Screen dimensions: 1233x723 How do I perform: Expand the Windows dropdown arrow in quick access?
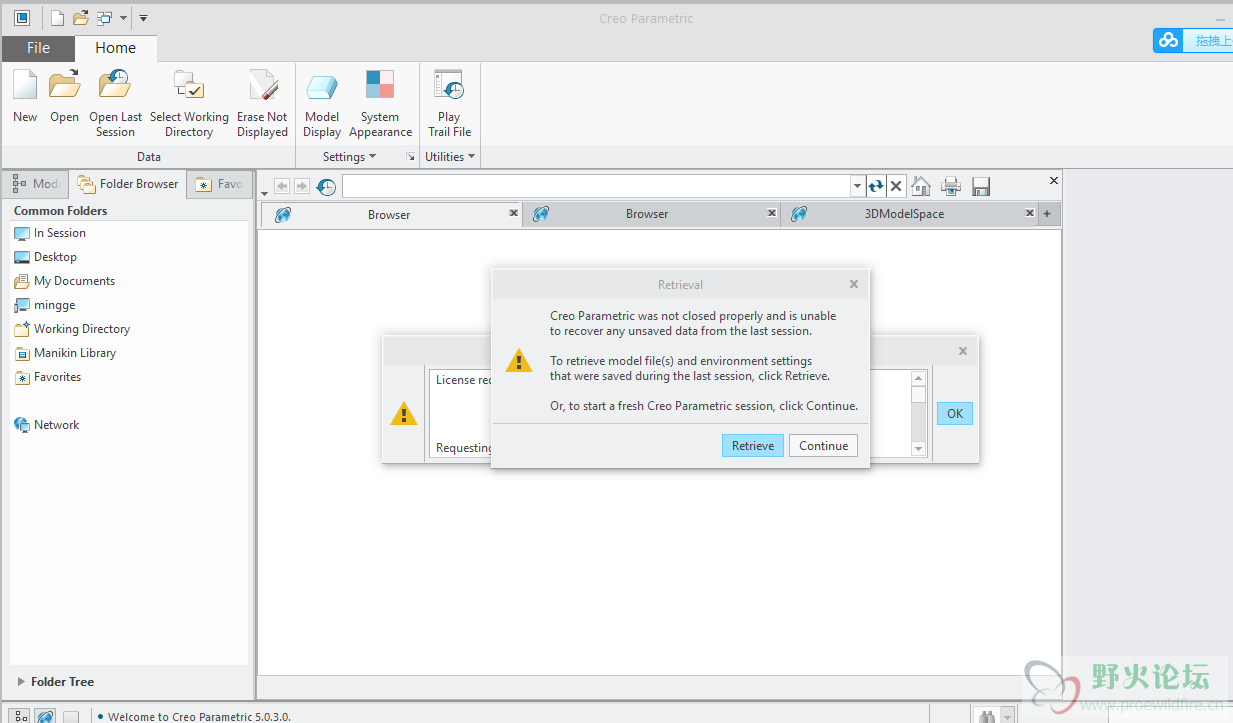click(x=123, y=18)
